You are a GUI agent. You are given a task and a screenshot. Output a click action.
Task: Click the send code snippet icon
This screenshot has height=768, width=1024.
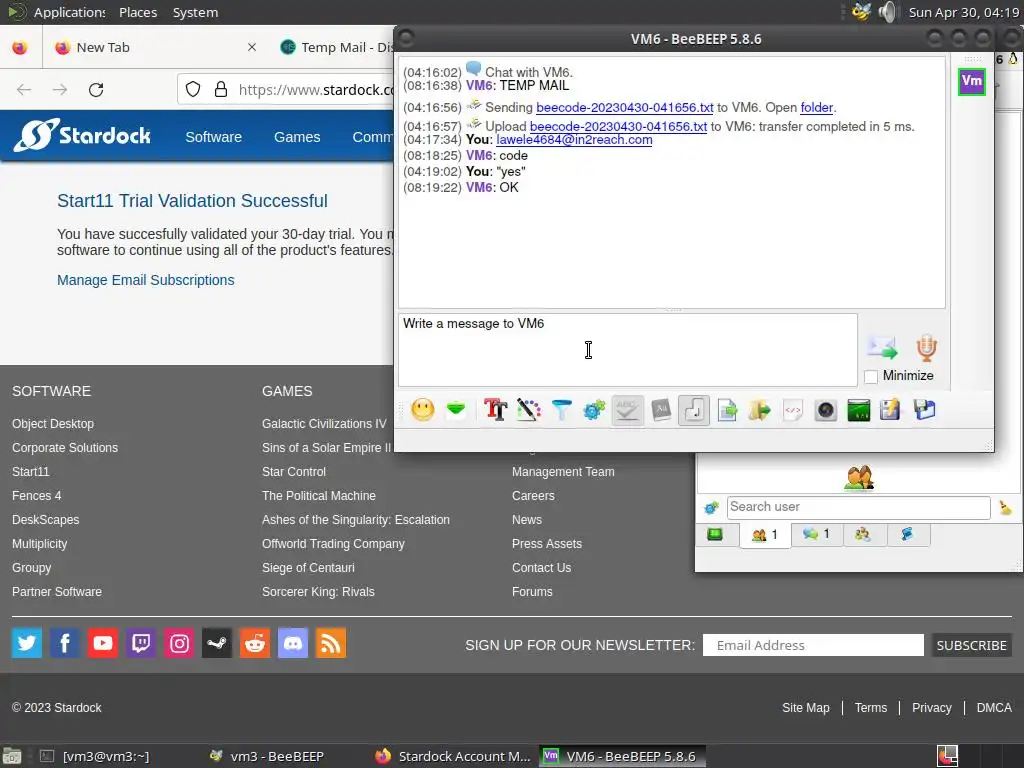[793, 410]
